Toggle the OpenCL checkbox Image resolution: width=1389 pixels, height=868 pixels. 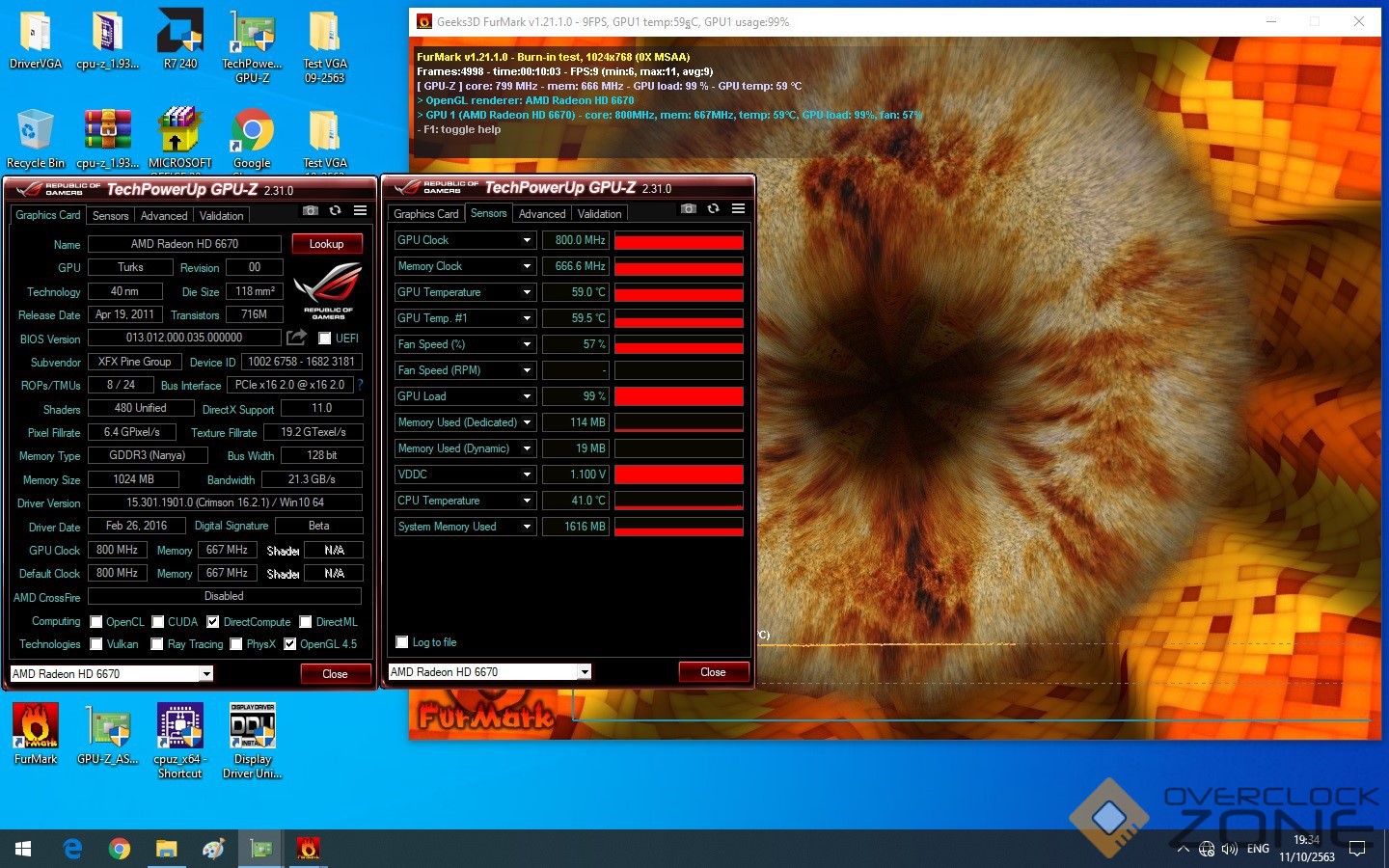point(96,622)
